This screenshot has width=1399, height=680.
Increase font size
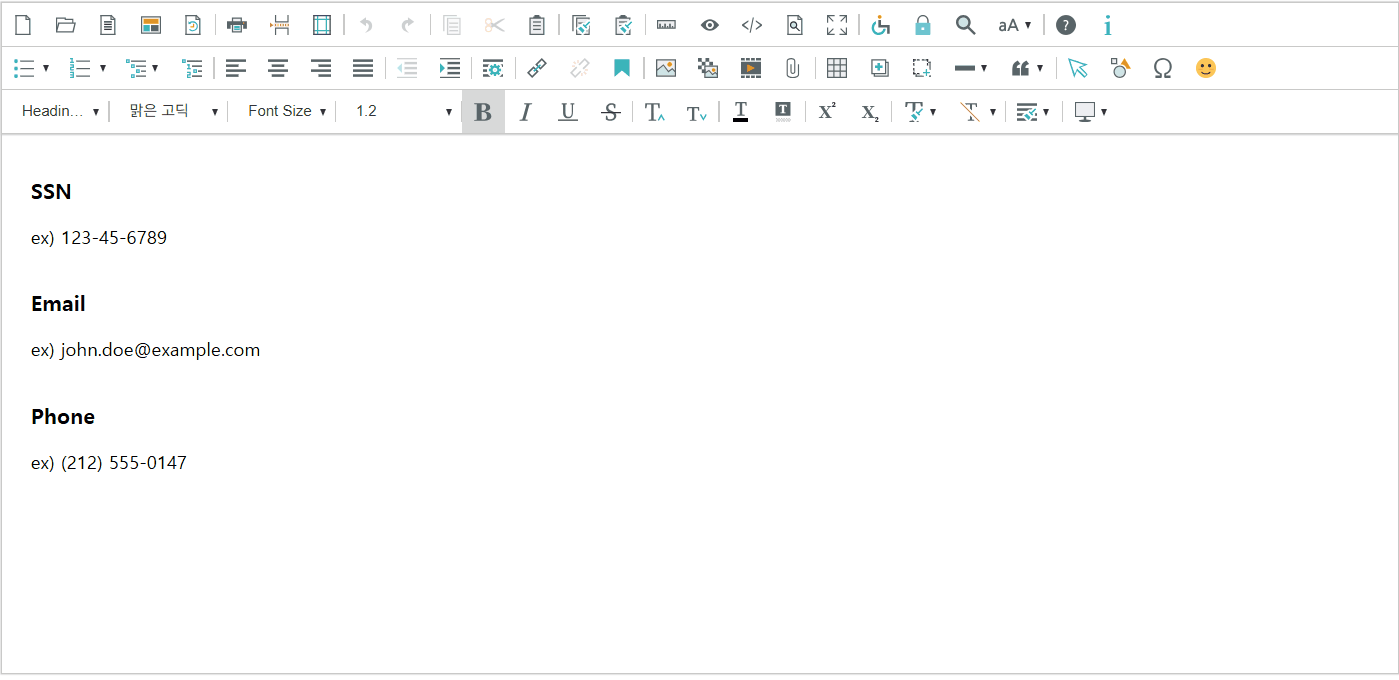point(654,111)
